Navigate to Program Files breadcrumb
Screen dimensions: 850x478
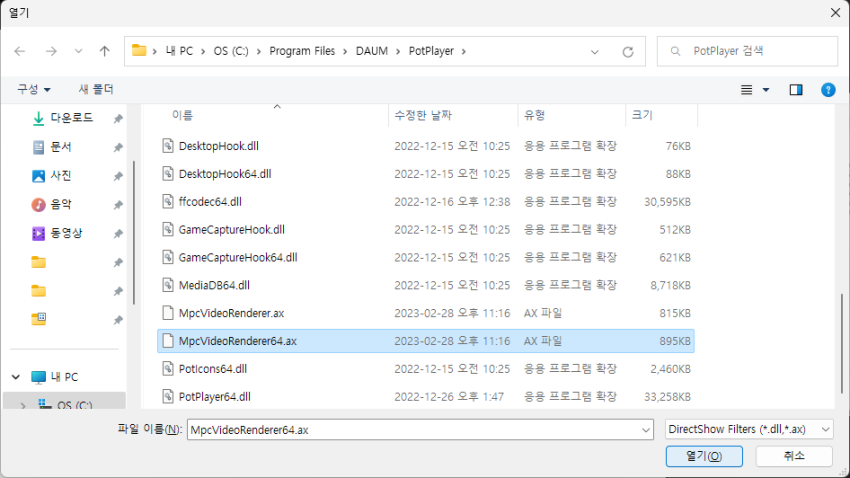(x=302, y=51)
